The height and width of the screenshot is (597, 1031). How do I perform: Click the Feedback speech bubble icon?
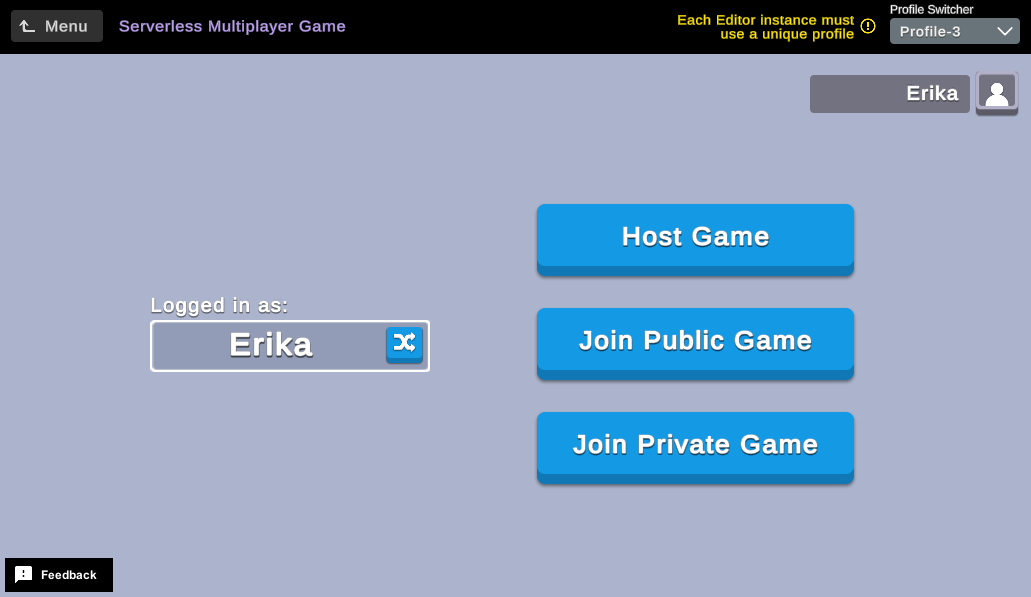pos(24,575)
